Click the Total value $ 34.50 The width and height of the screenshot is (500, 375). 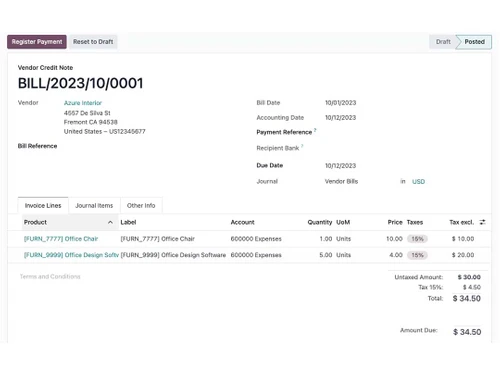coord(467,299)
